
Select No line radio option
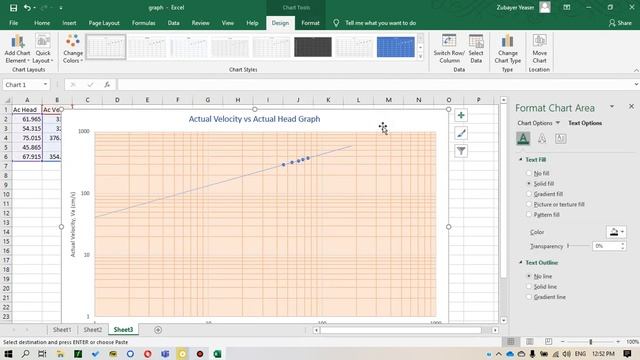coord(529,276)
